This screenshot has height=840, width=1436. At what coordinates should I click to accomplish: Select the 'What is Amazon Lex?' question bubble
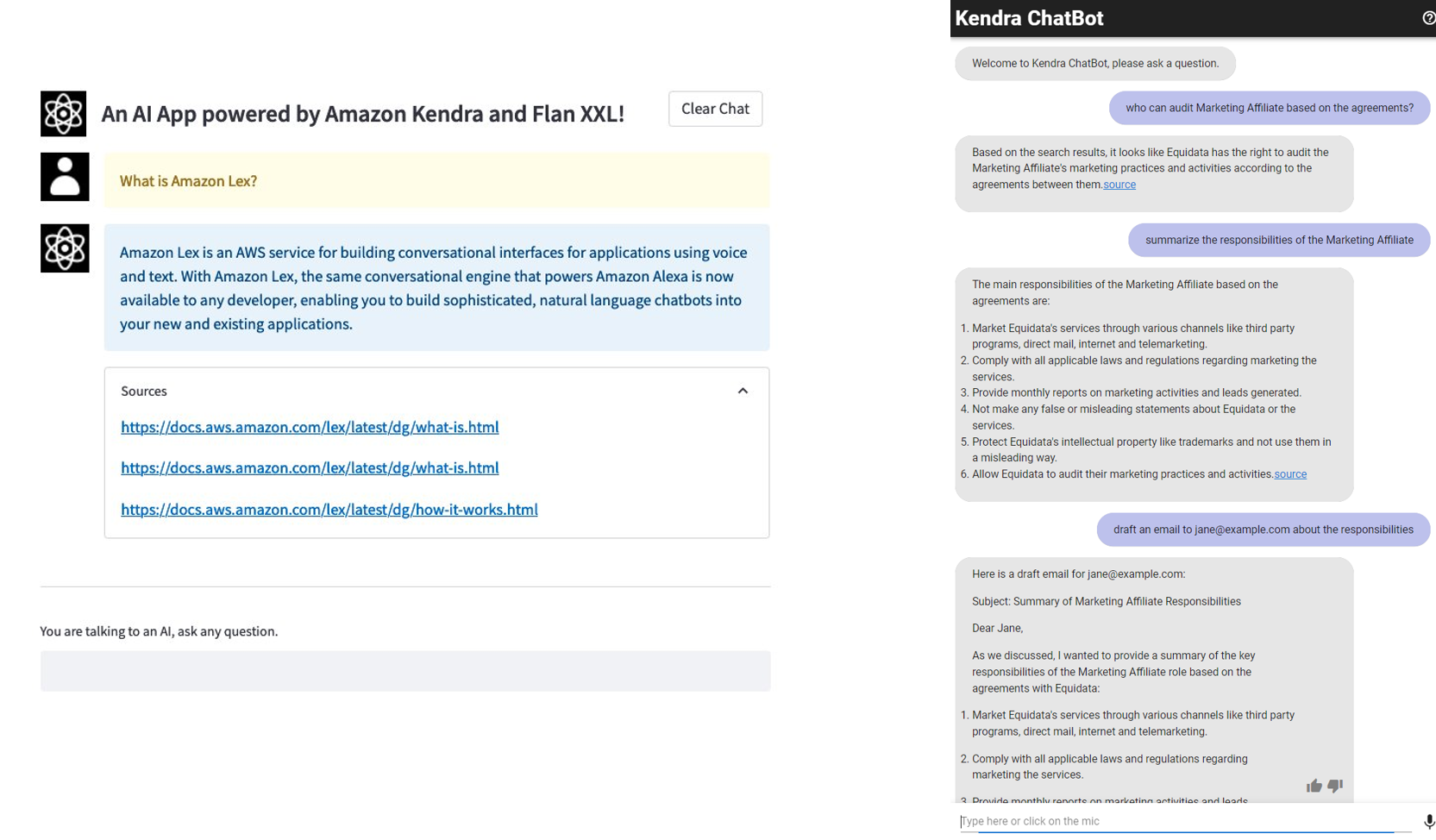[436, 181]
